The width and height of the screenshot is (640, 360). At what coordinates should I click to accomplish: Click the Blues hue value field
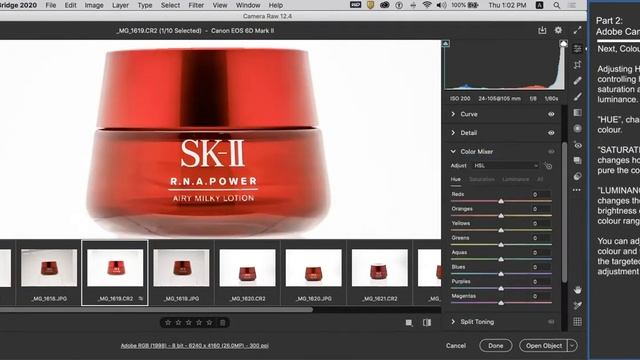tap(539, 267)
